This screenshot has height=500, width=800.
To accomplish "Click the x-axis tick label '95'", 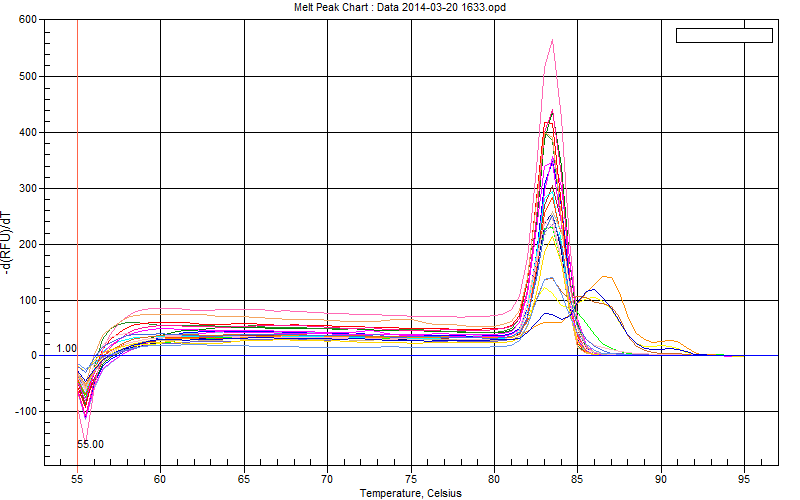I will pyautogui.click(x=744, y=479).
